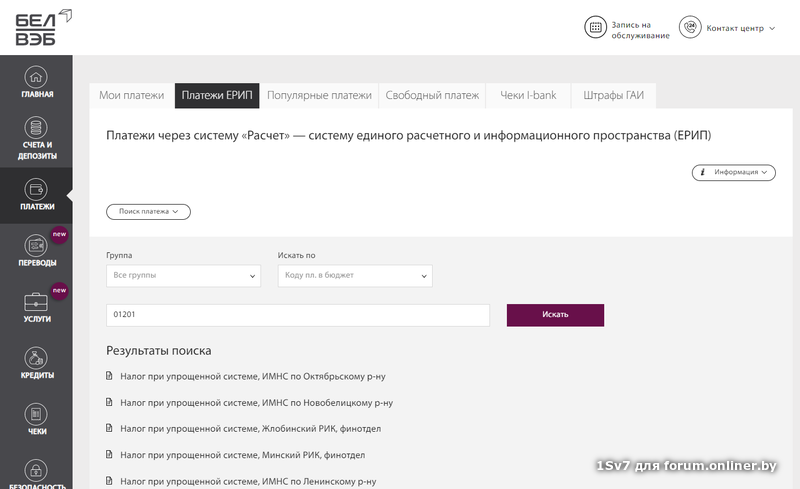Open the Группа dropdown showing Все группы
The width and height of the screenshot is (800, 489).
pos(184,276)
